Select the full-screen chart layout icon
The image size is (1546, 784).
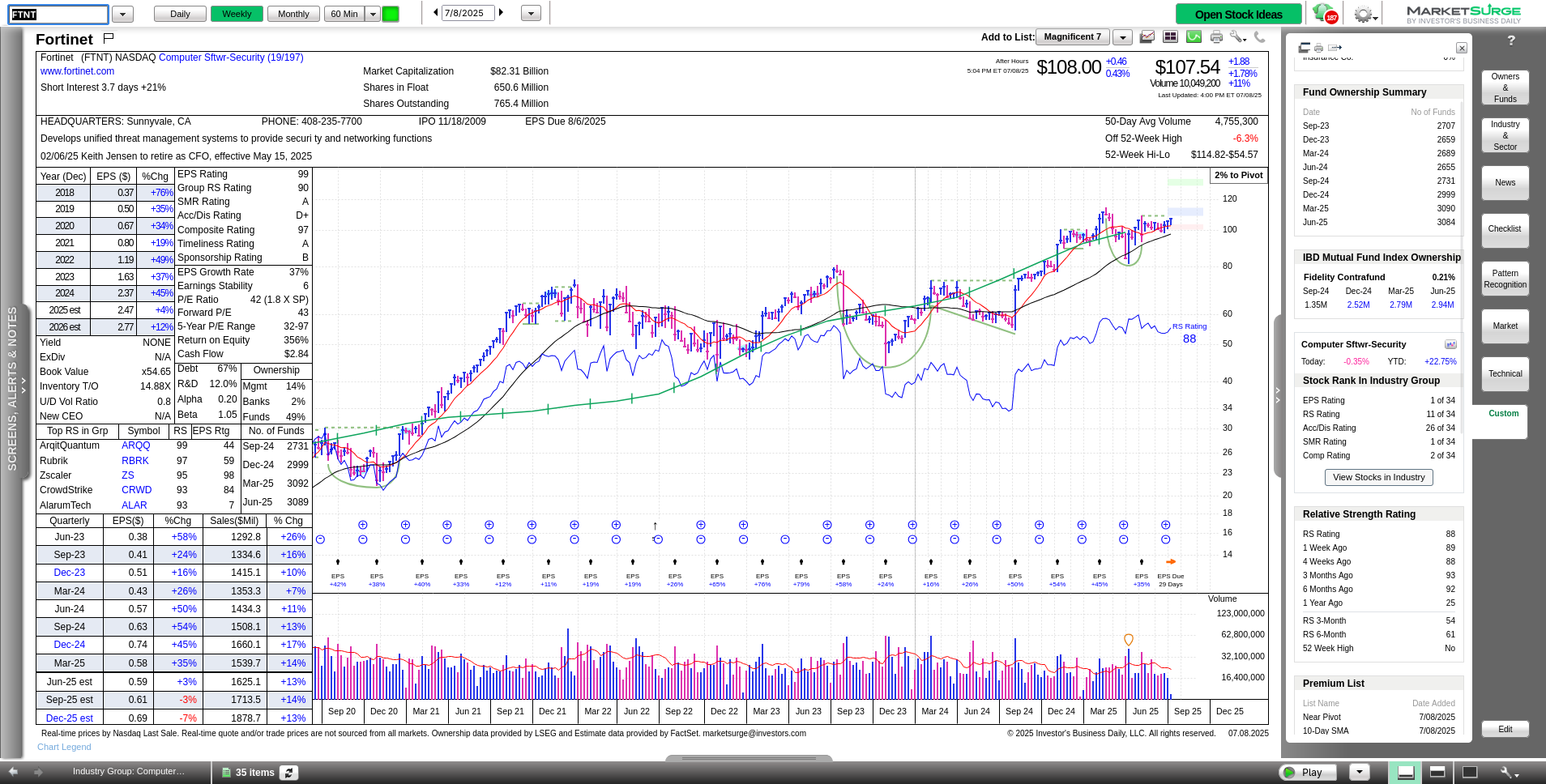tap(1469, 773)
